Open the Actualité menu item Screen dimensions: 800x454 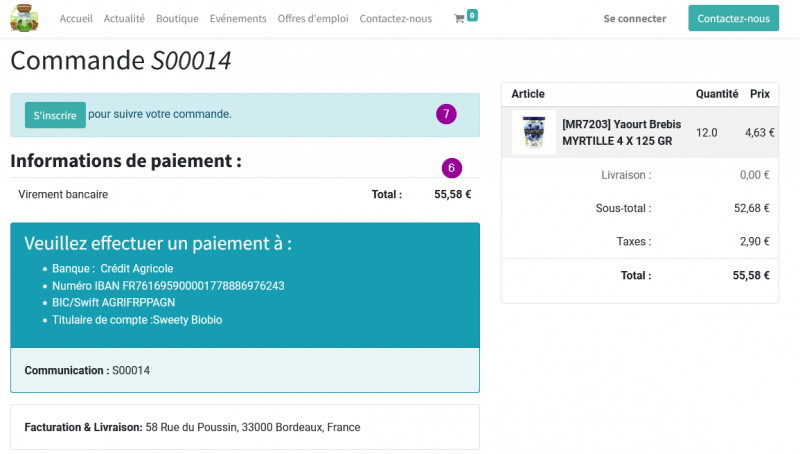click(124, 18)
